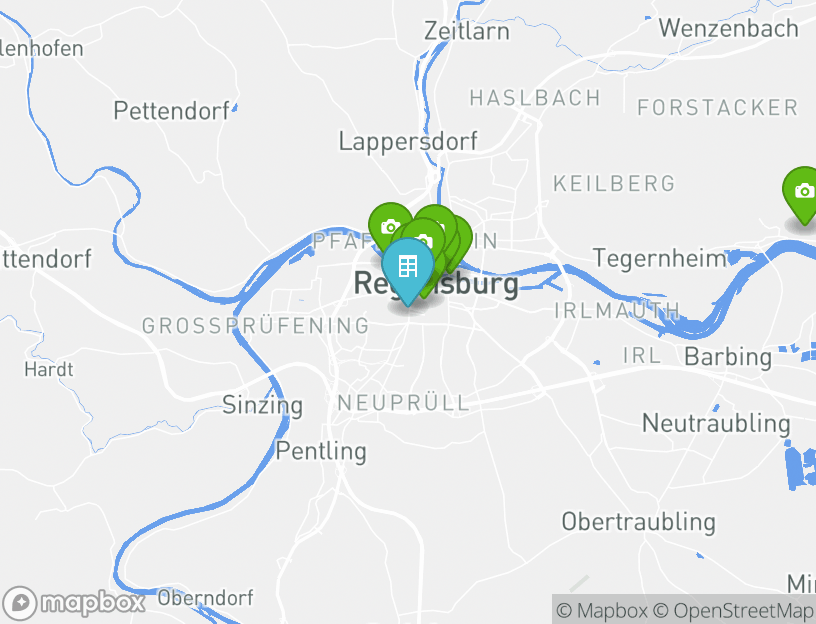
Task: Open the green camera pin near Tegernheim
Action: [803, 194]
